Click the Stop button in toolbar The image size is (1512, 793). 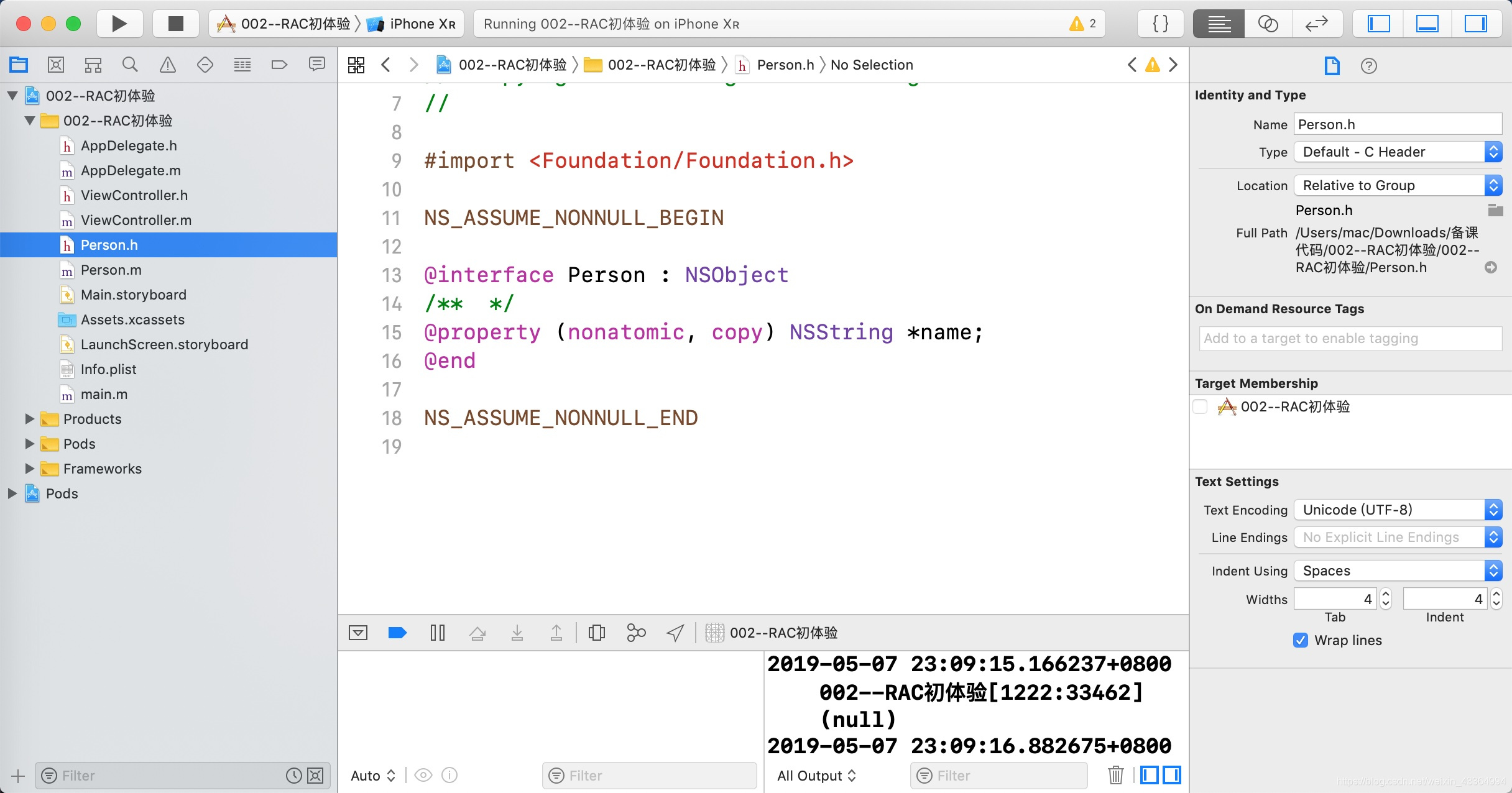point(176,24)
